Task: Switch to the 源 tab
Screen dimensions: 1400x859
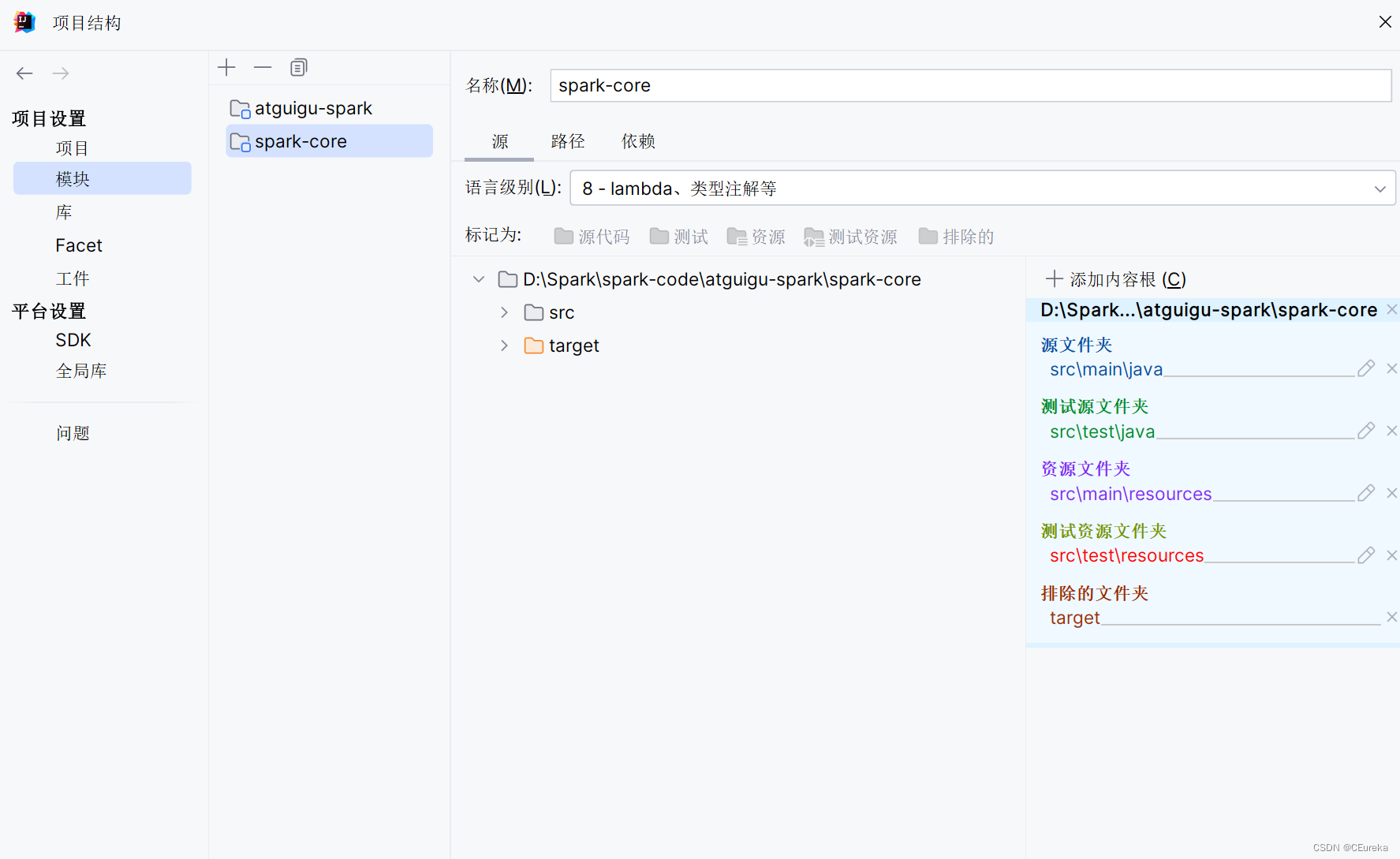Action: click(x=499, y=142)
